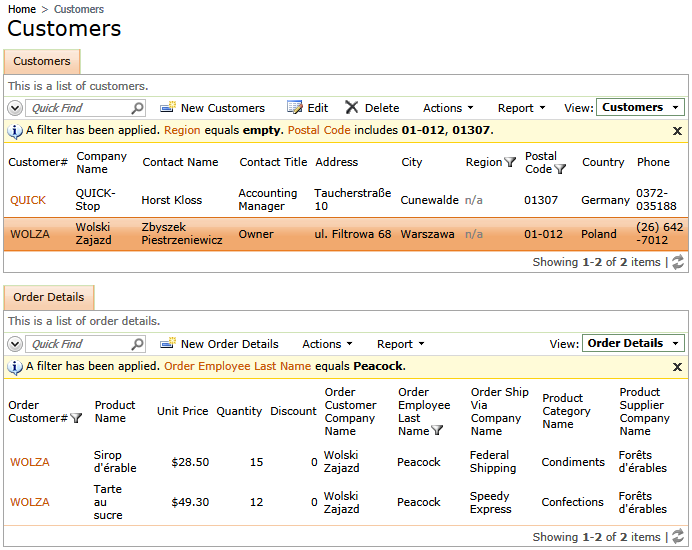Click the New Customers button

(212, 108)
